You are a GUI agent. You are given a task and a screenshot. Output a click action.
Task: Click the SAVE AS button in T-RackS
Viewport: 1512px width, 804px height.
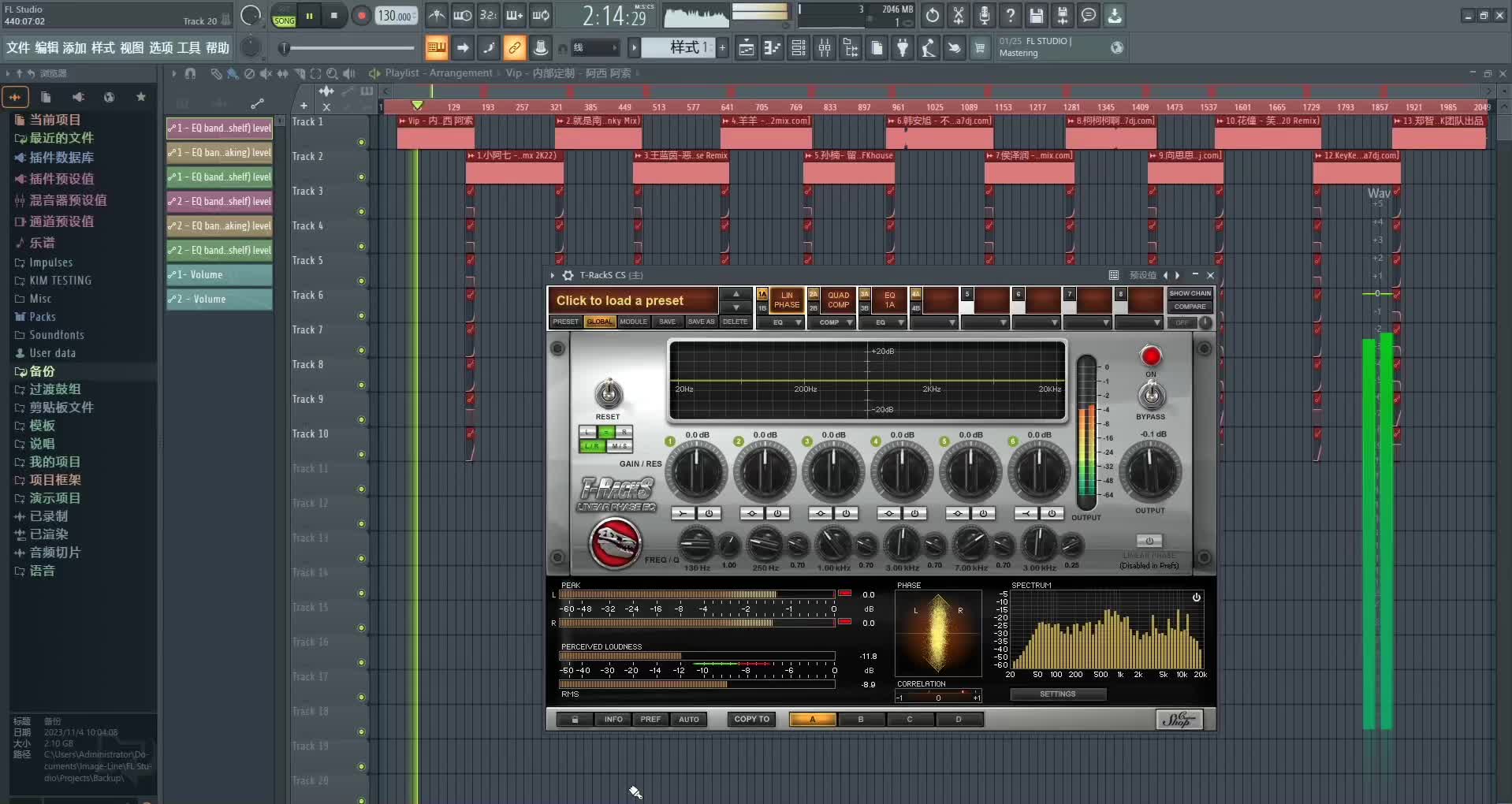pos(701,322)
